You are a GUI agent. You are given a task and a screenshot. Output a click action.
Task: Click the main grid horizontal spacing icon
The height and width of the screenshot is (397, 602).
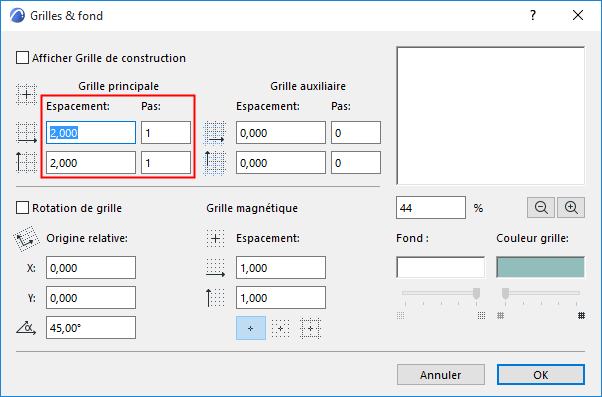[26, 133]
